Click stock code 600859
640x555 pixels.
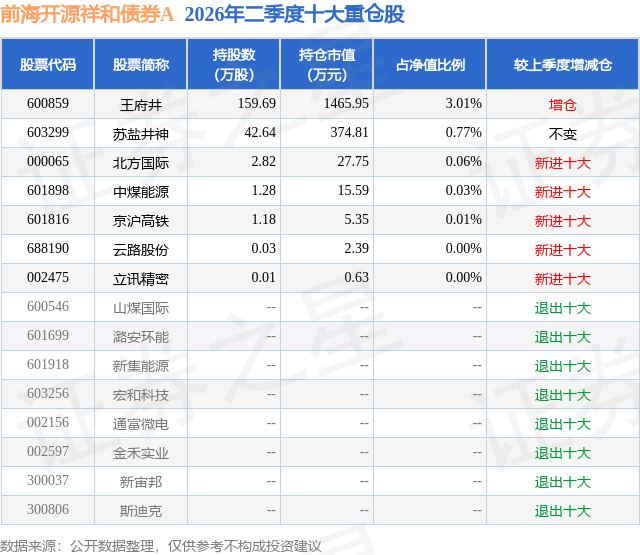click(x=48, y=103)
